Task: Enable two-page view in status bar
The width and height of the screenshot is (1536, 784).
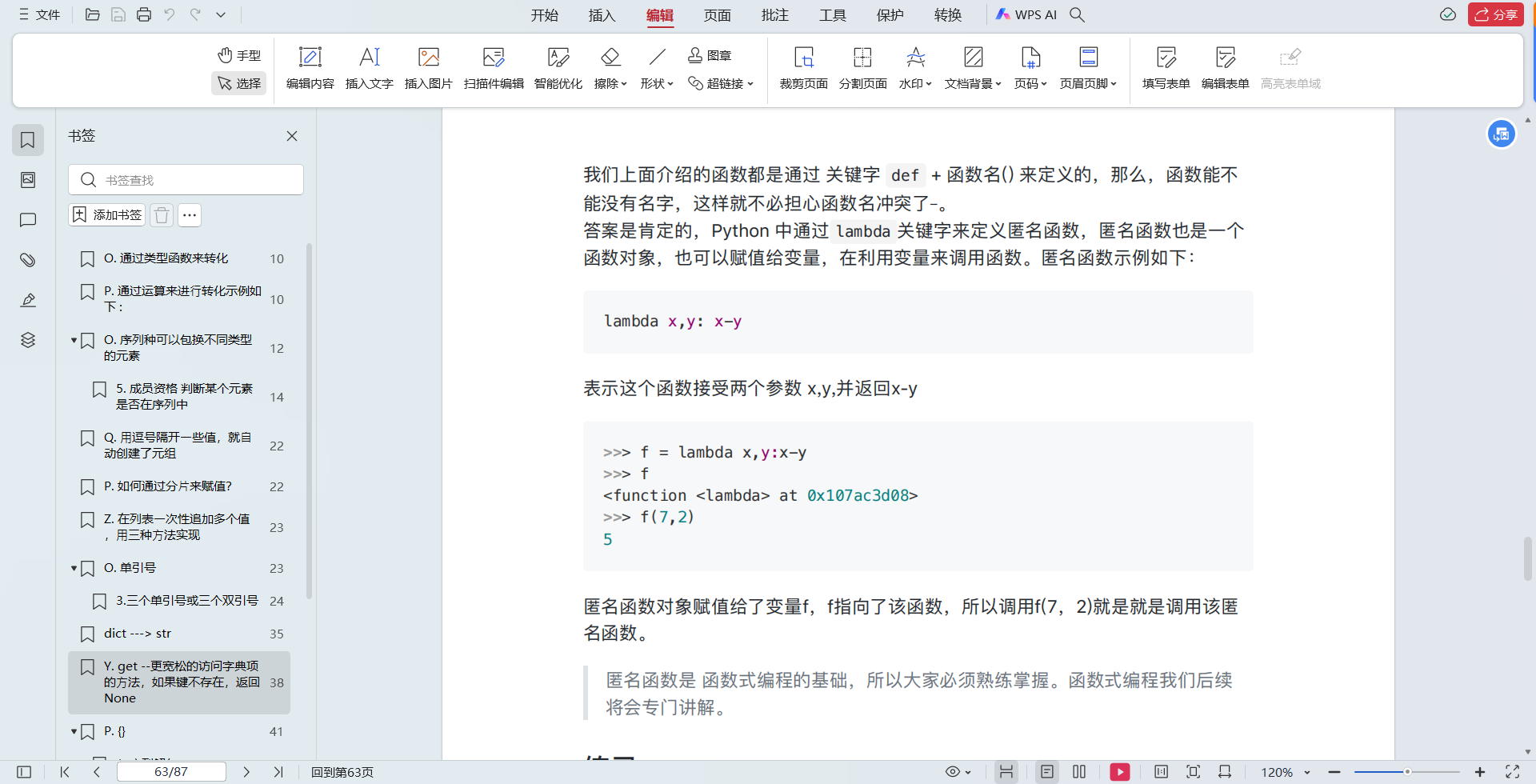Action: 1079,772
